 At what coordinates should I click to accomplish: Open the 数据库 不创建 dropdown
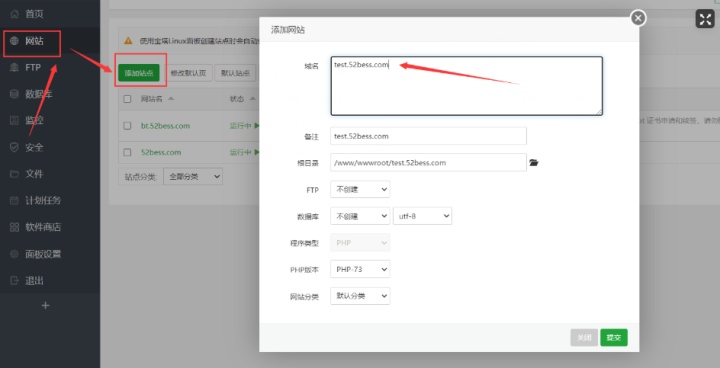click(360, 216)
